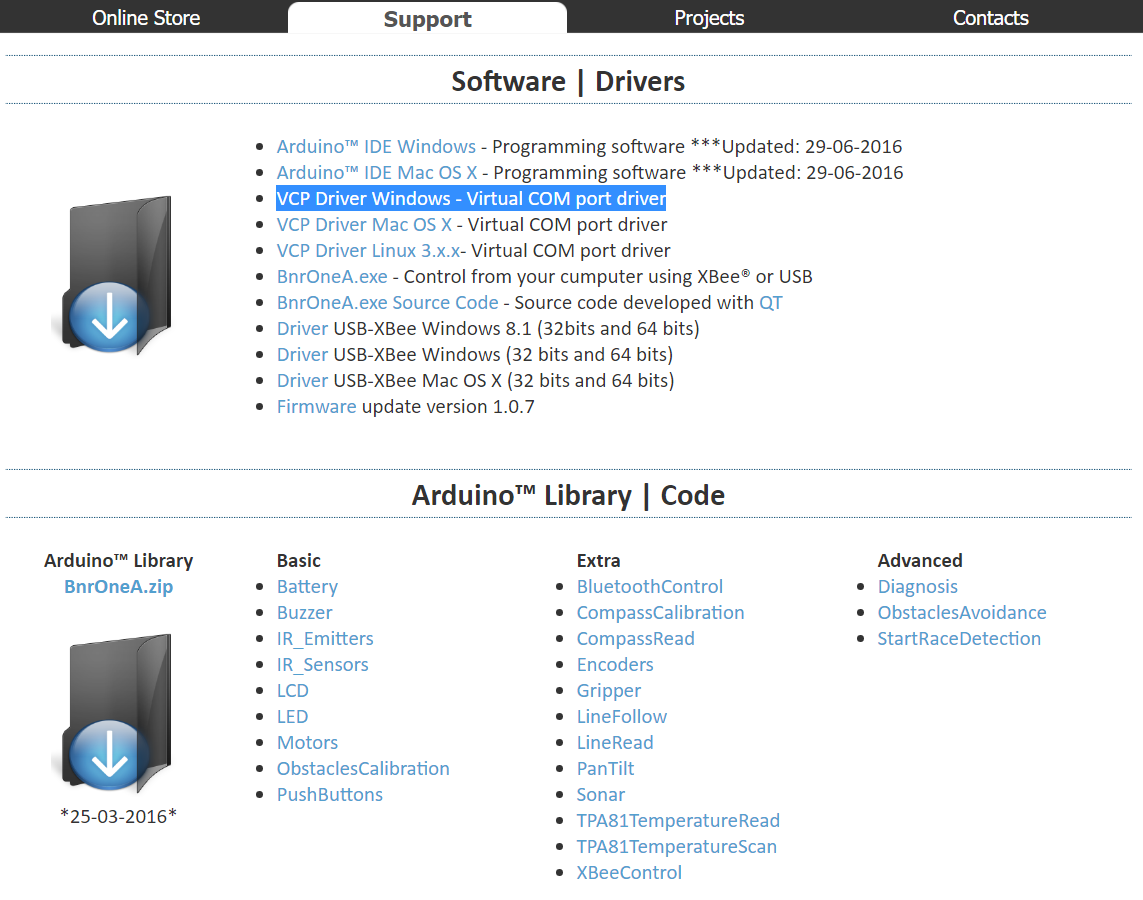Image resolution: width=1143 pixels, height=900 pixels.
Task: Open the IR_Emitters example
Action: 325,639
